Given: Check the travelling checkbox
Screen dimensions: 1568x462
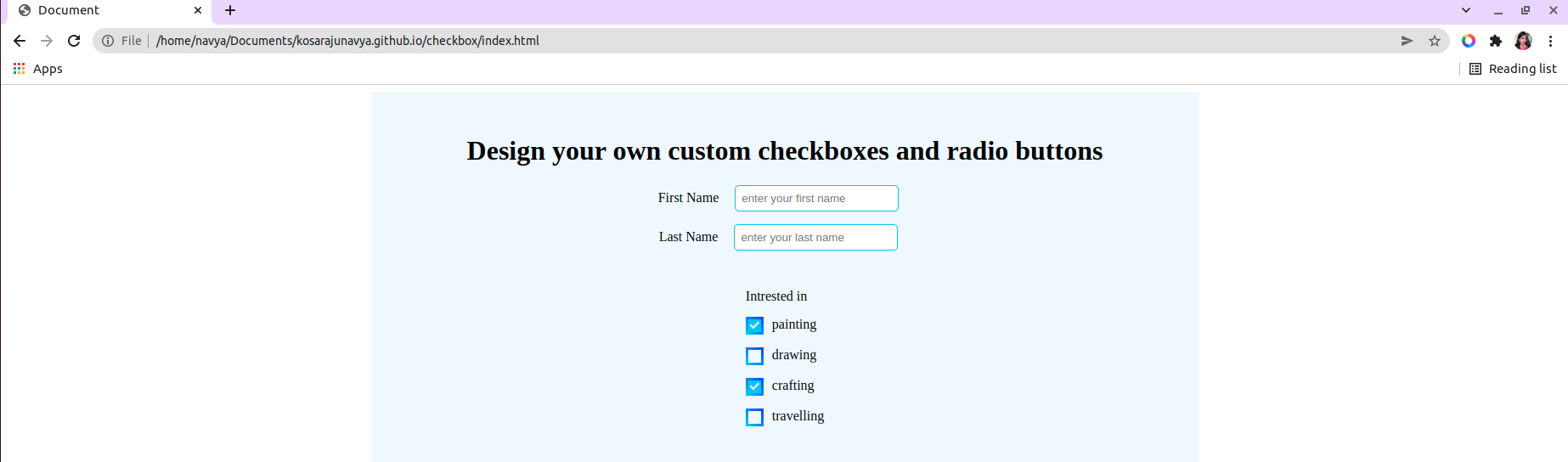Looking at the screenshot, I should pos(754,417).
